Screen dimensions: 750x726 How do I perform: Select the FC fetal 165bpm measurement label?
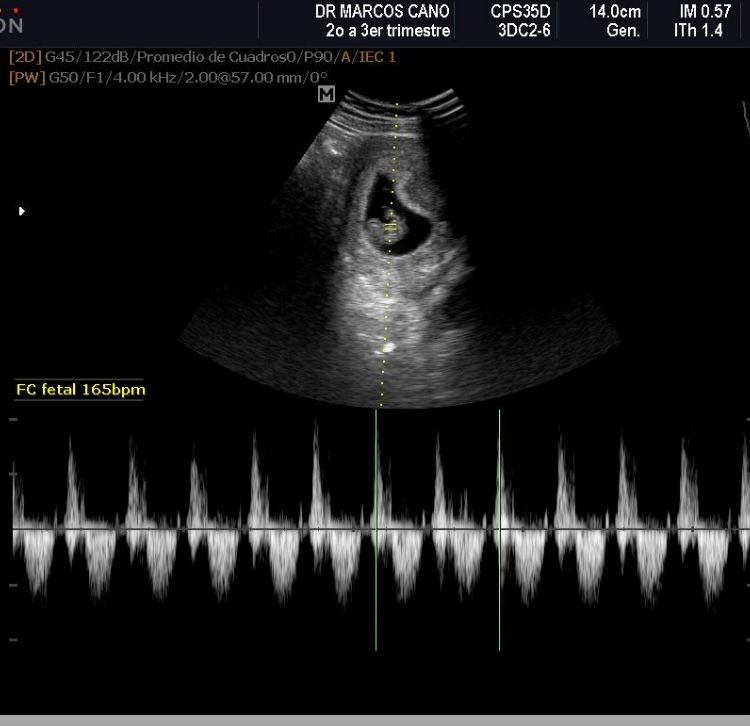coord(80,390)
